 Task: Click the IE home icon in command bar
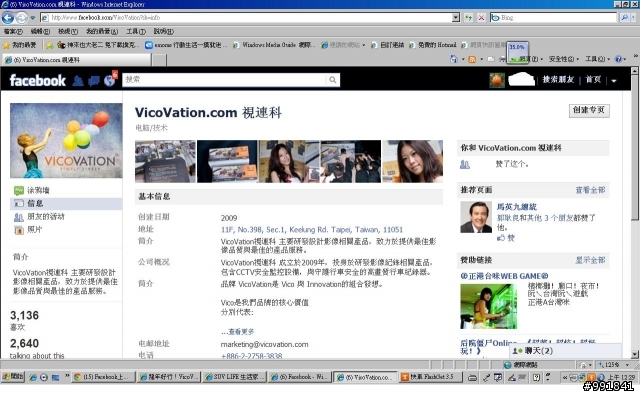pos(453,59)
